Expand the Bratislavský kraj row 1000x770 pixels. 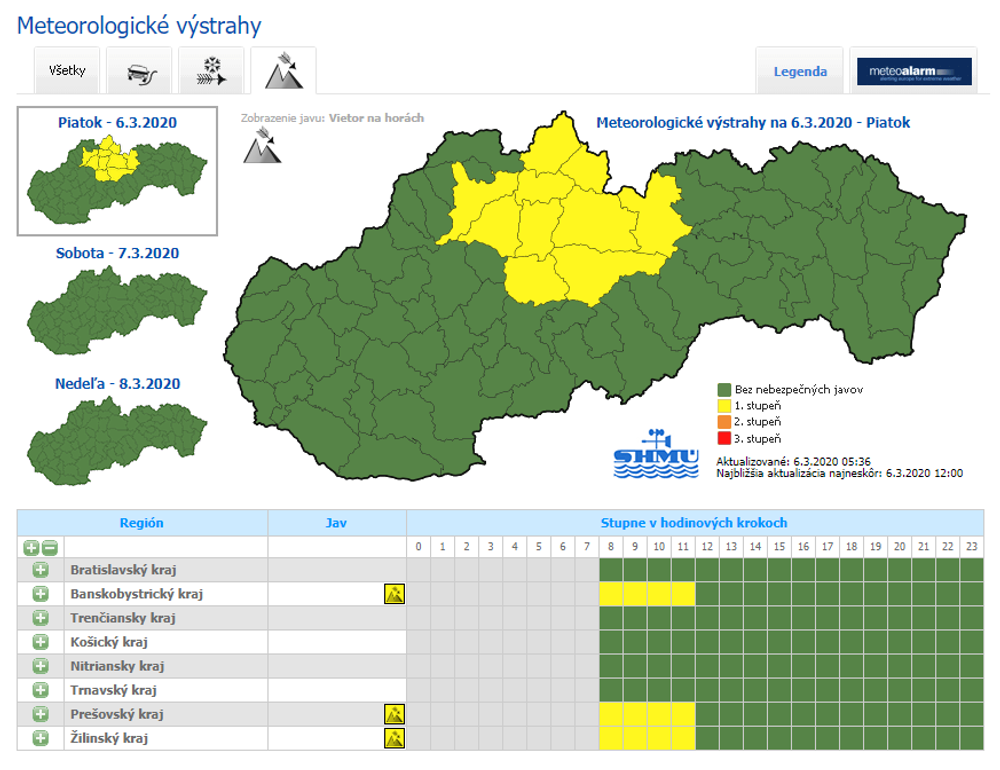pyautogui.click(x=40, y=570)
